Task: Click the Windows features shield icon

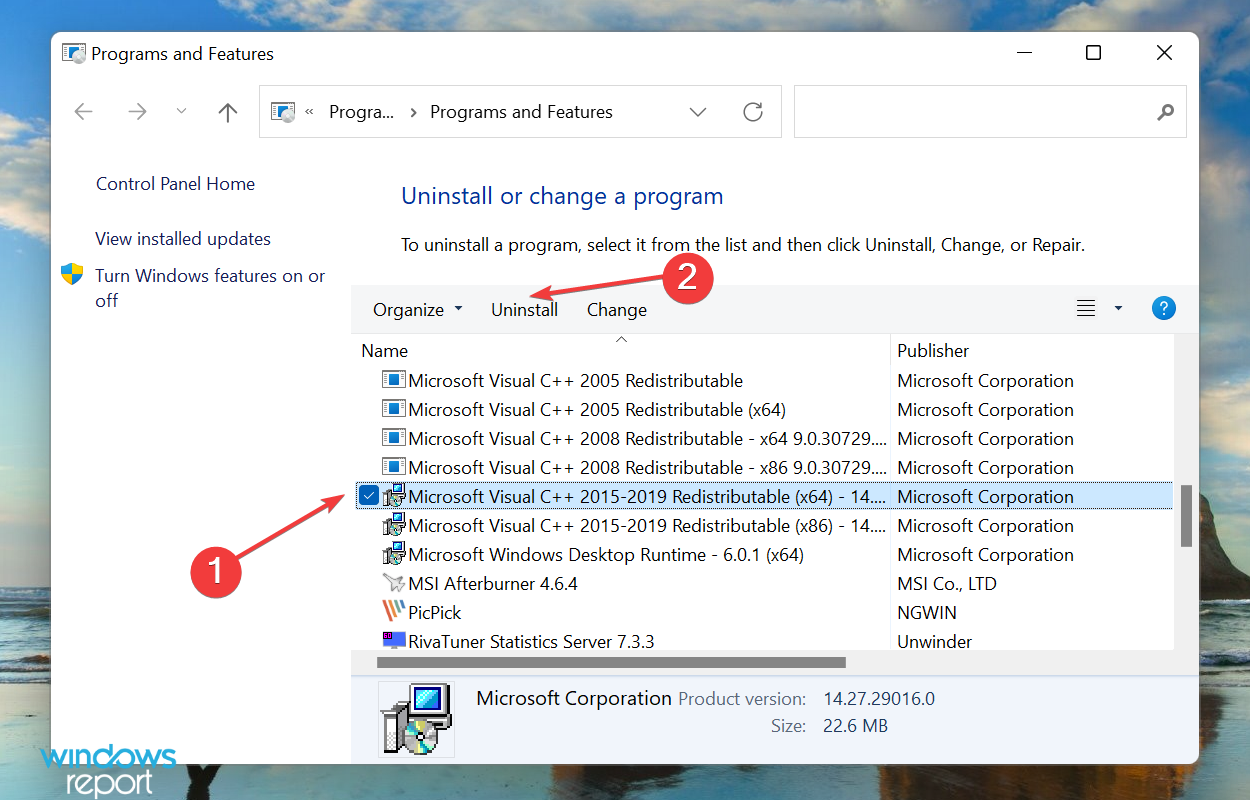Action: (72, 275)
